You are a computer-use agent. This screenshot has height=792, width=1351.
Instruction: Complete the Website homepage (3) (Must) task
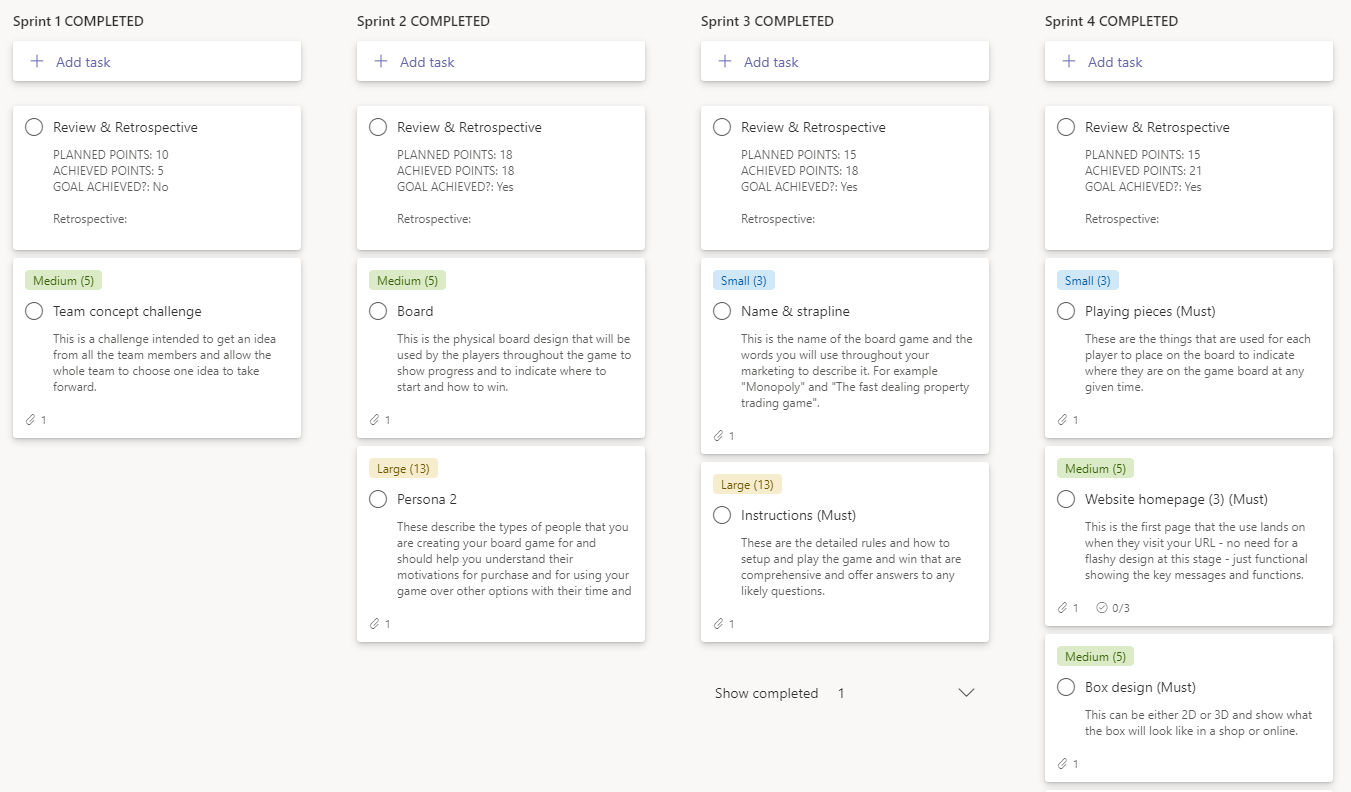pyautogui.click(x=1066, y=498)
